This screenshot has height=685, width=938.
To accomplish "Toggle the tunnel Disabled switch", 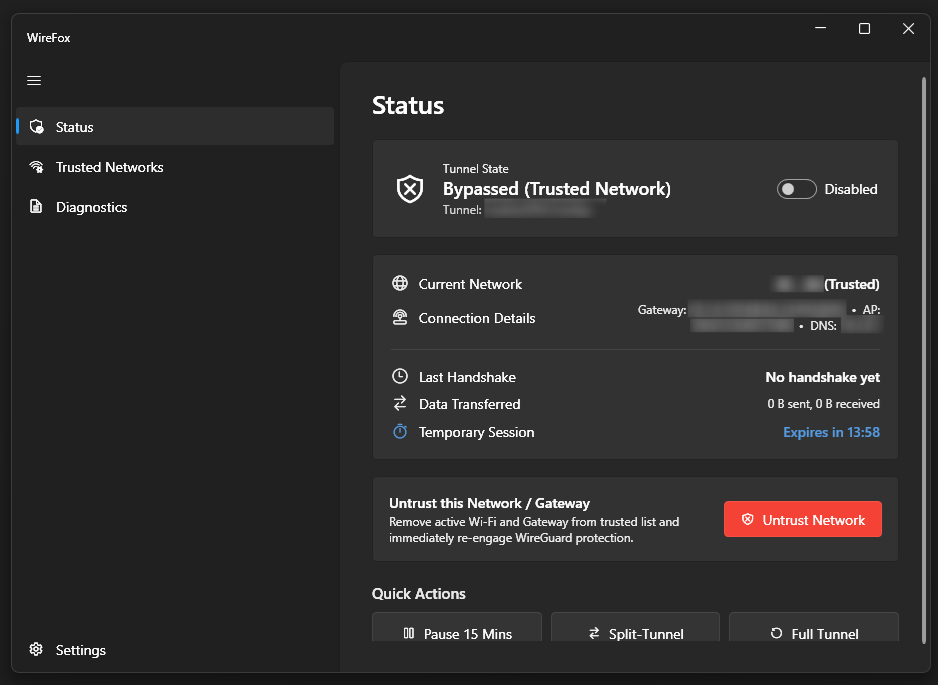I will click(796, 189).
